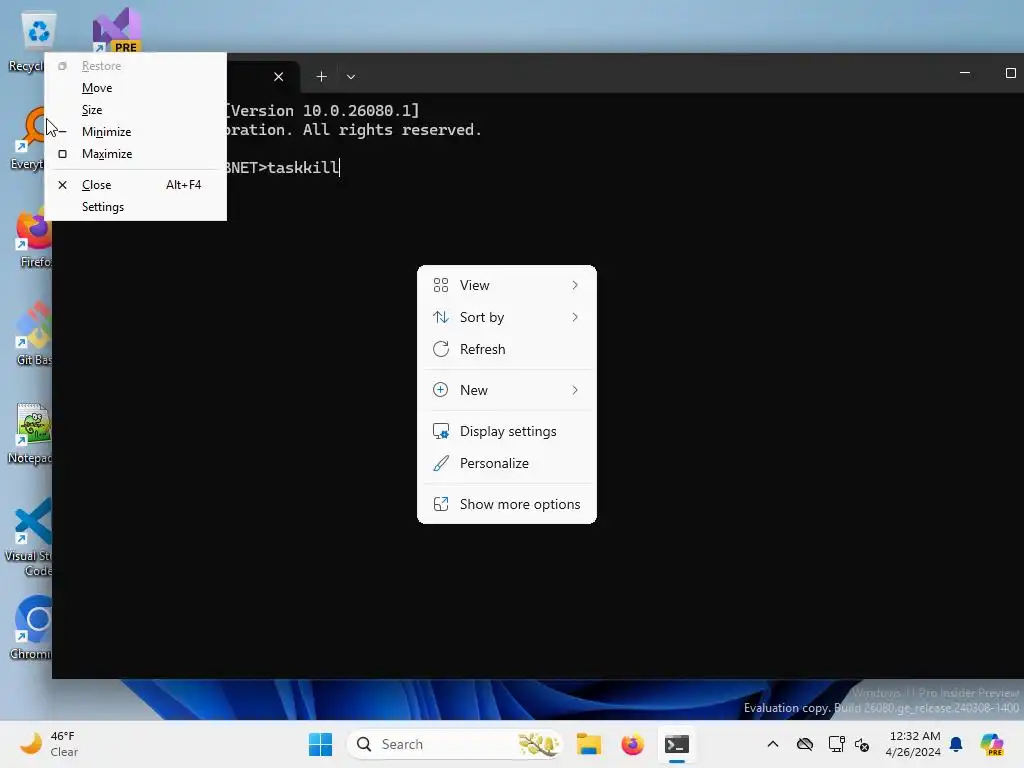Open Settings from the terminal window menu

(135, 207)
